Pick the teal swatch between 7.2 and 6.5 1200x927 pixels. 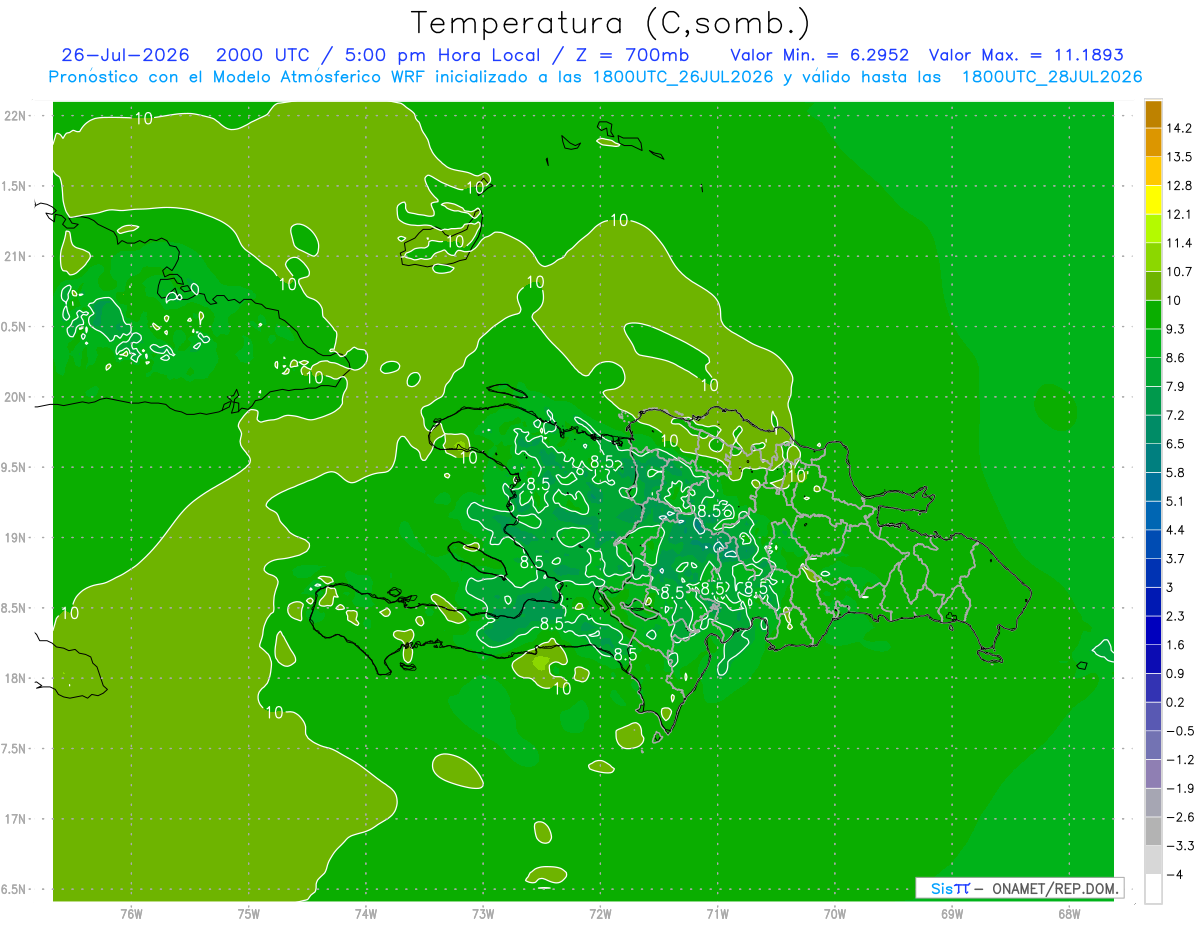click(1153, 429)
